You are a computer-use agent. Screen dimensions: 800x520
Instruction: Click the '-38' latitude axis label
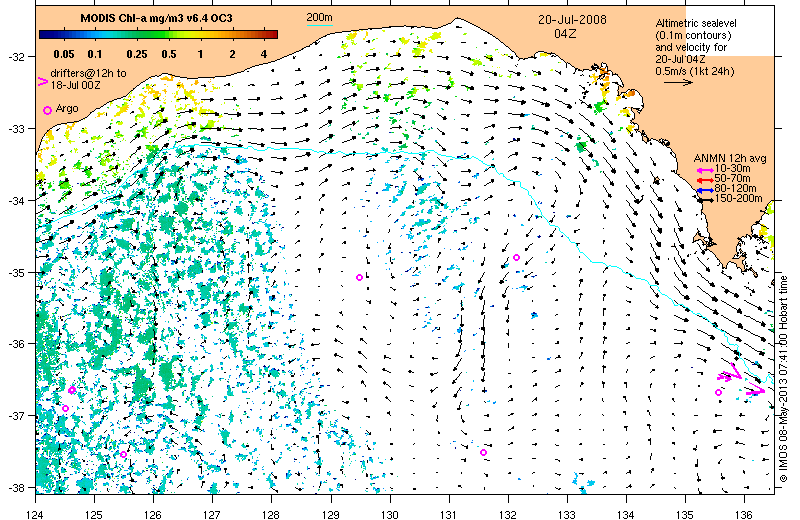click(x=15, y=488)
